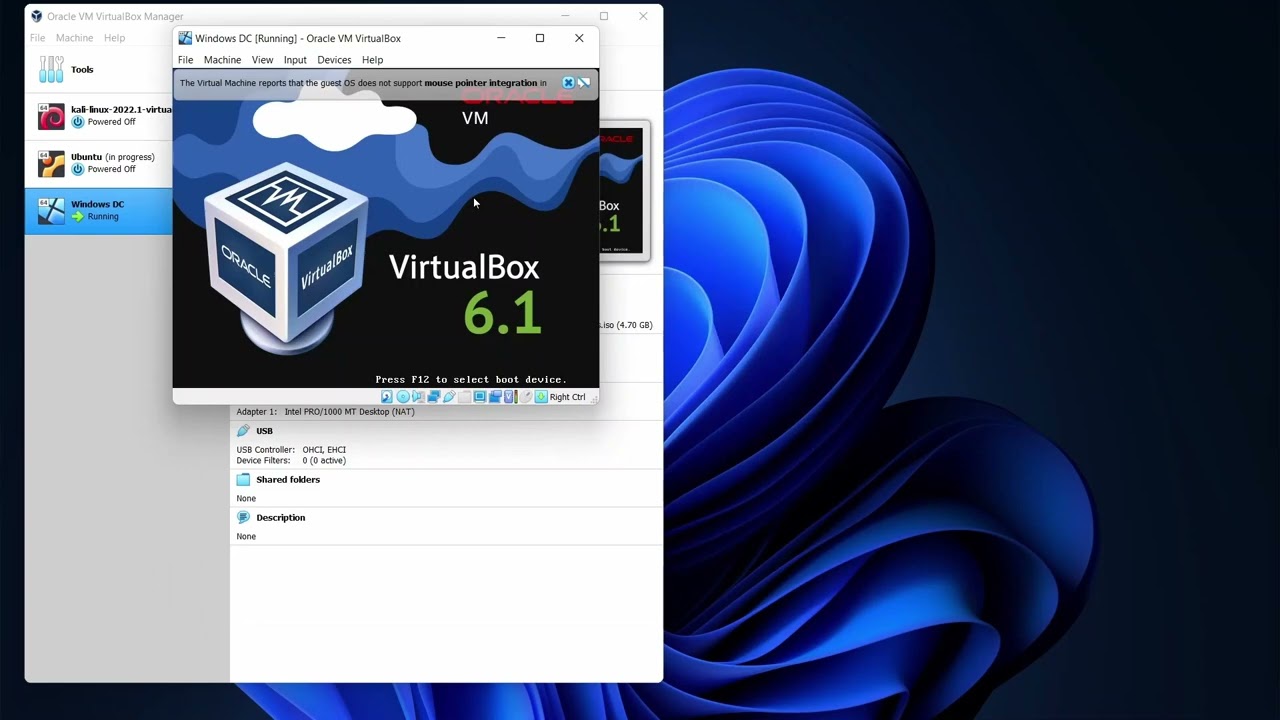
Task: Close the Windows DC VM window
Action: [579, 38]
